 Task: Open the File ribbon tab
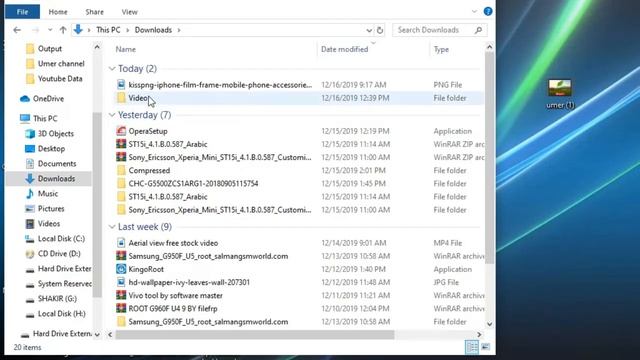(22, 12)
